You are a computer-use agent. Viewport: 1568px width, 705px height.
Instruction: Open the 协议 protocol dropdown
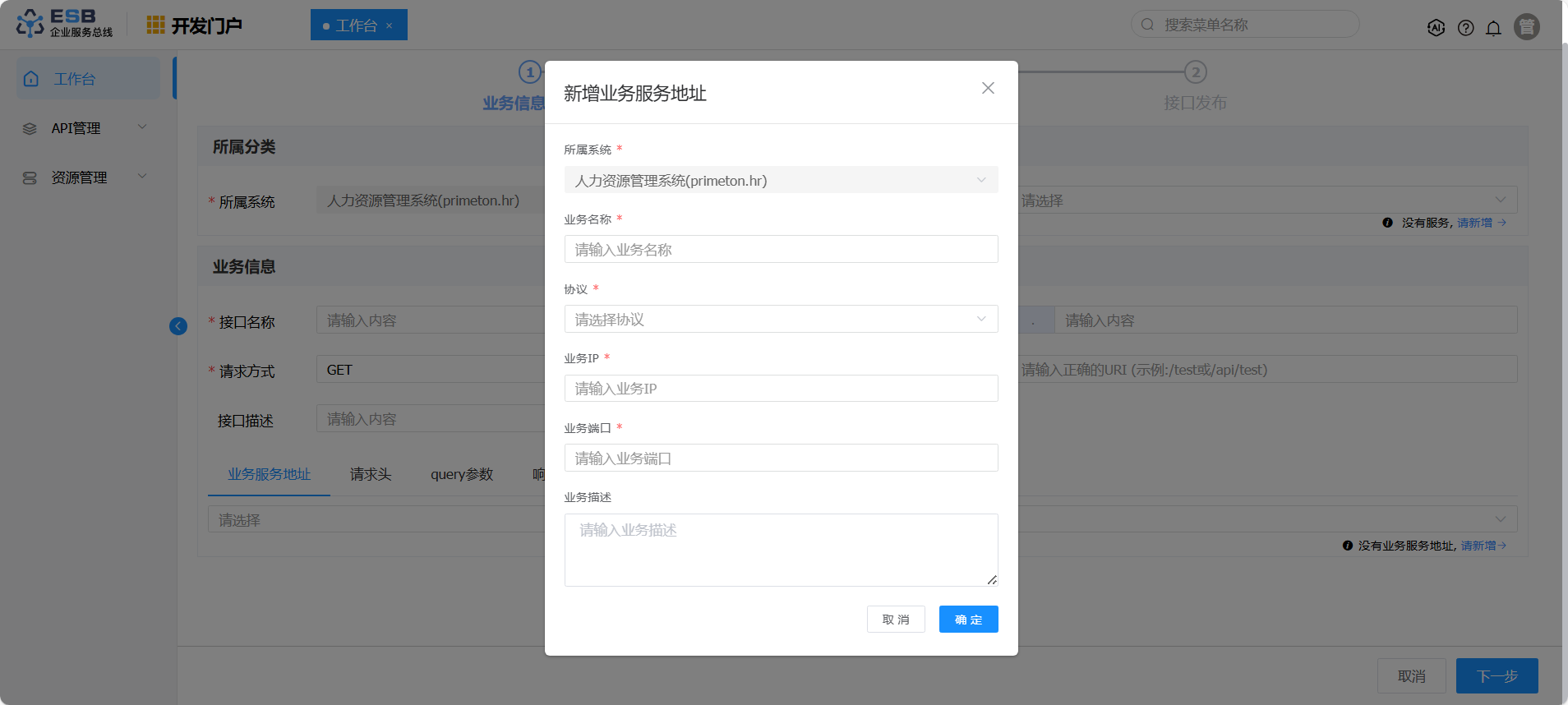[781, 319]
